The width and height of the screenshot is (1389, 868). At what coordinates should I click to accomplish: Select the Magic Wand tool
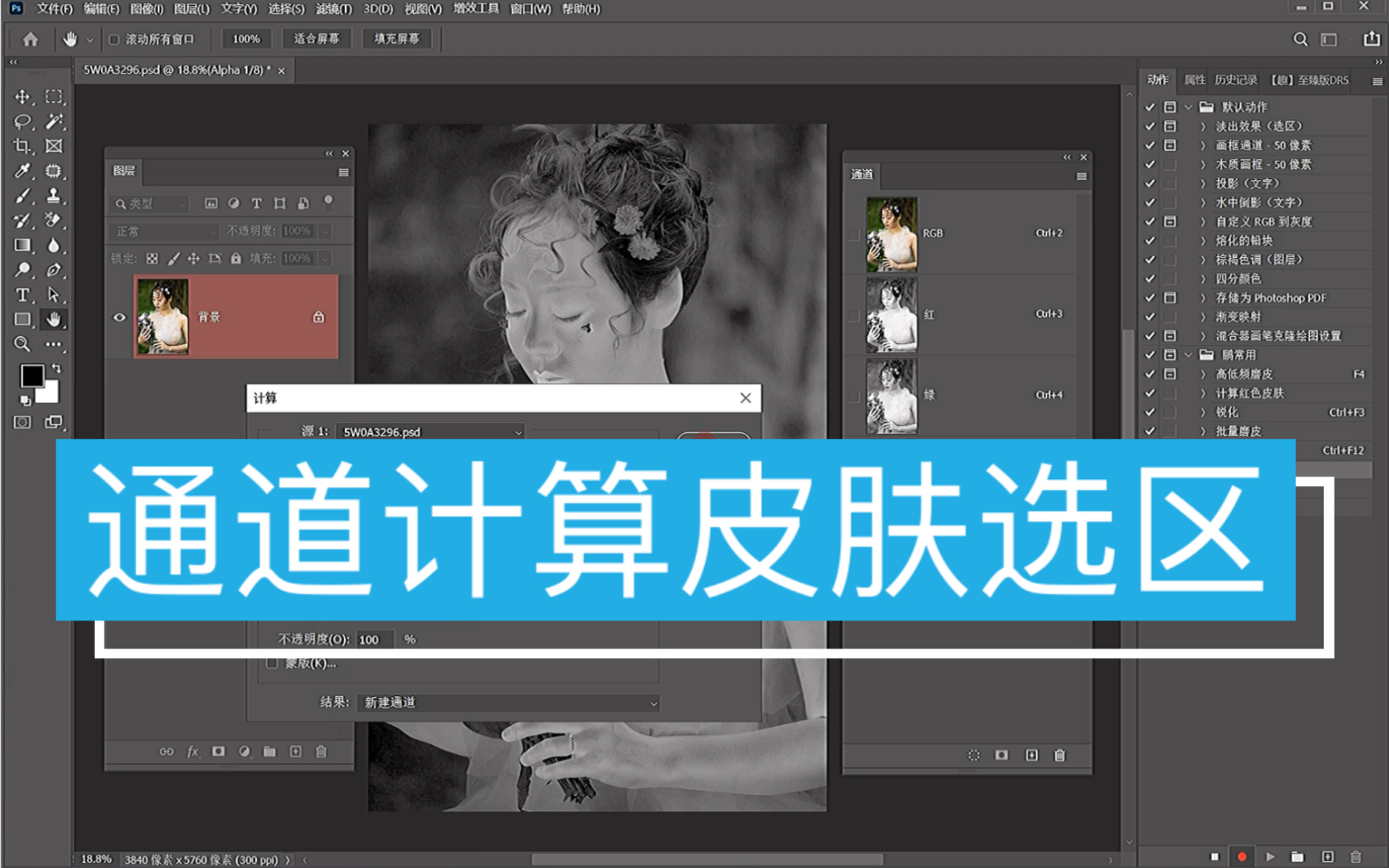coord(54,122)
